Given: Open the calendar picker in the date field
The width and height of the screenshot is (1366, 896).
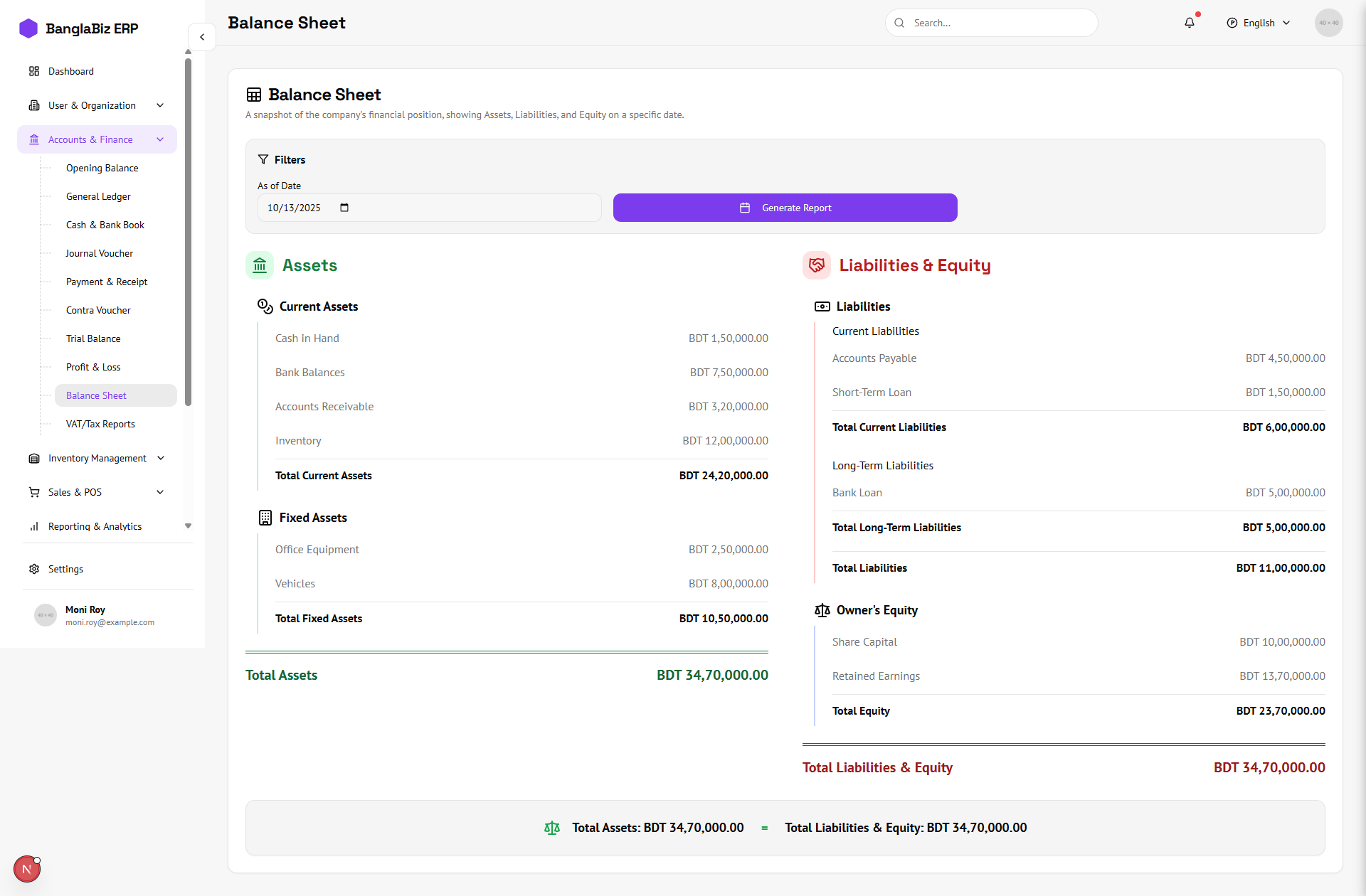Looking at the screenshot, I should click(344, 208).
